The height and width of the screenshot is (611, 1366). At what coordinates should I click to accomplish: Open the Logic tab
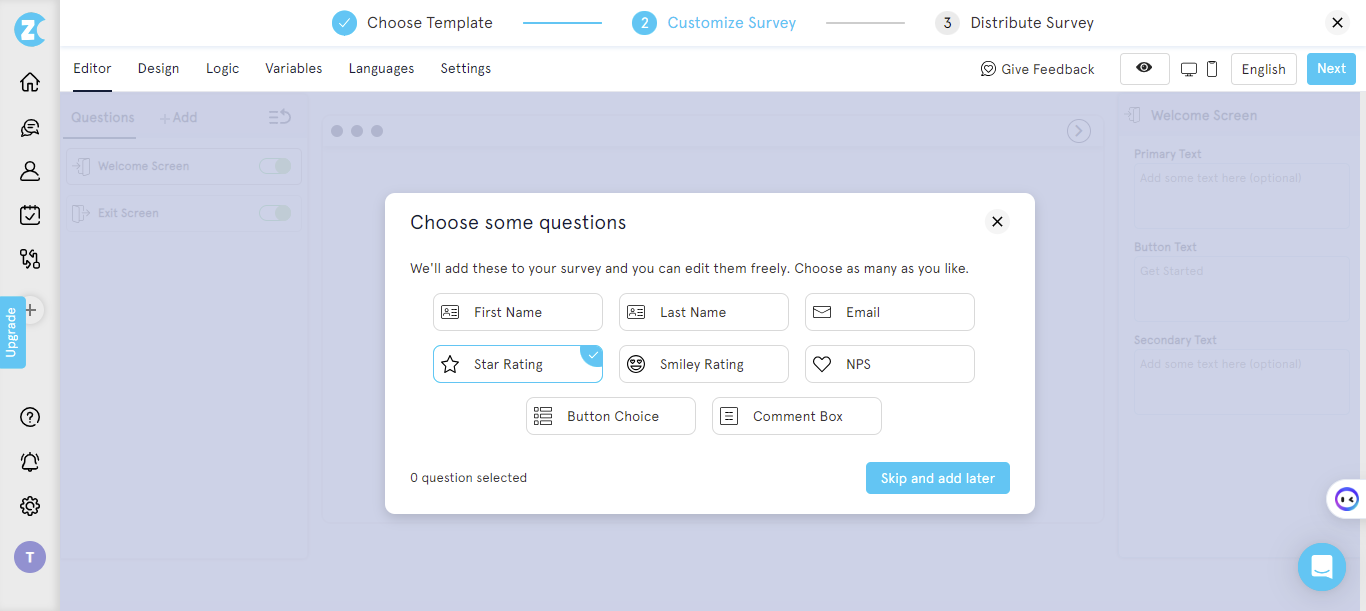tap(222, 68)
